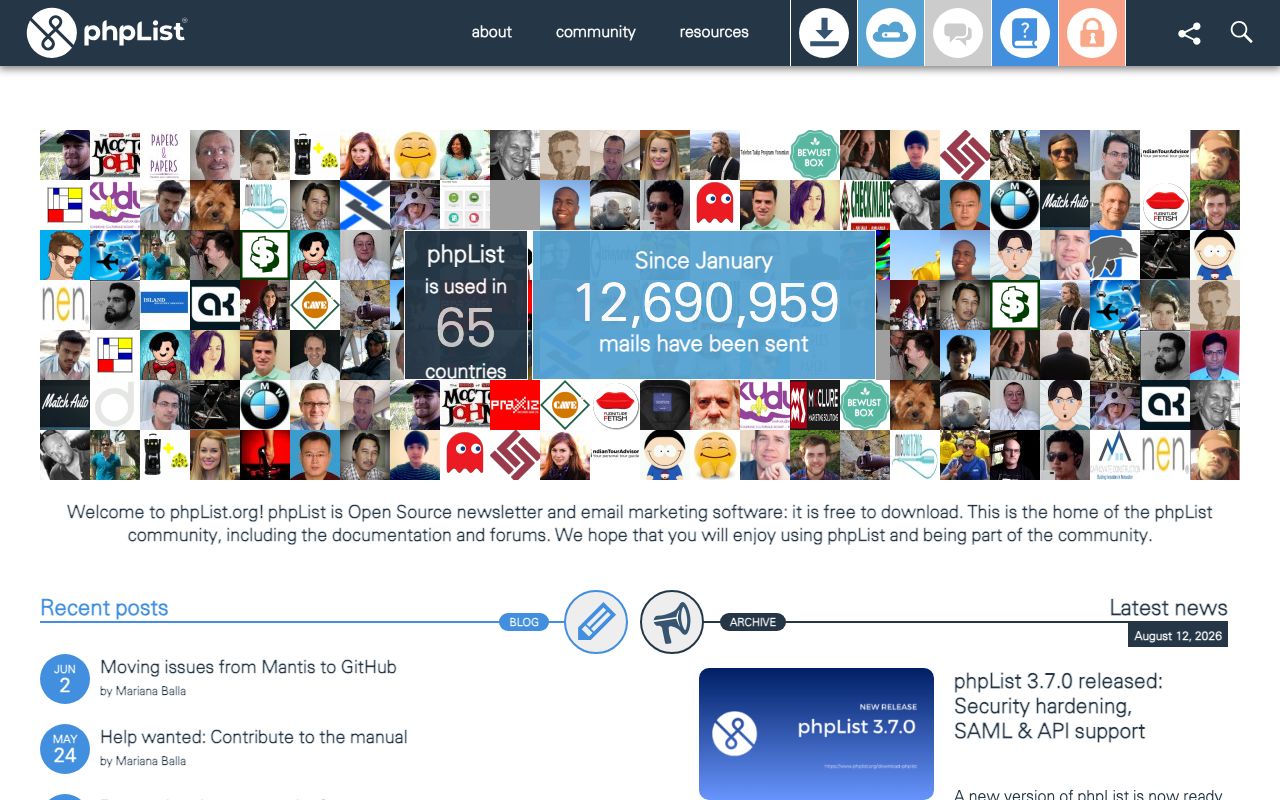The width and height of the screenshot is (1280, 800).
Task: Open post Help wanted: Contribute to the manual
Action: point(254,737)
